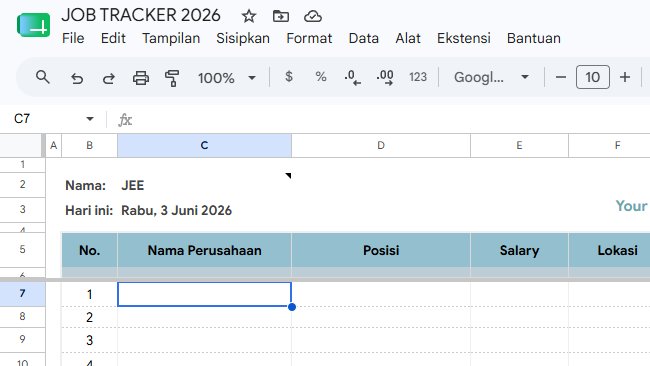Screen dimensions: 650x366
Task: Star the JOB TRACKER 2026 document
Action: pos(249,16)
